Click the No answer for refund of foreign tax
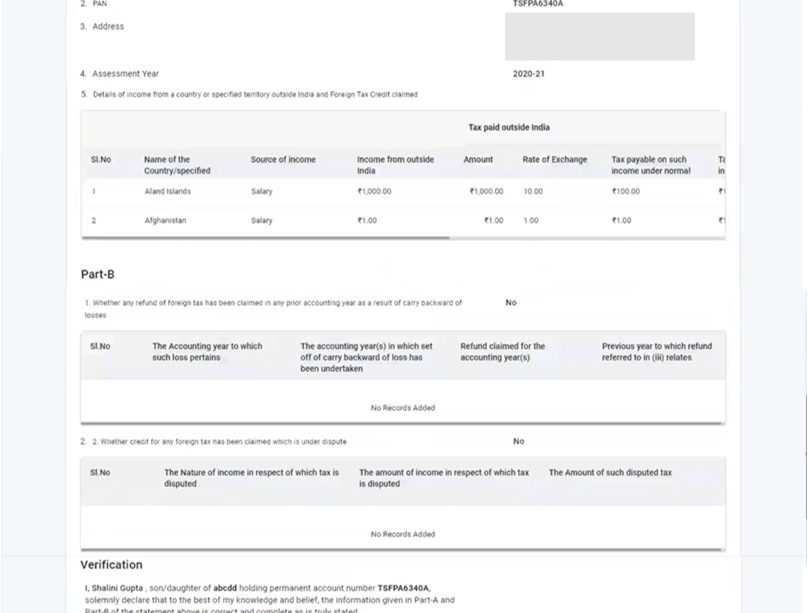The height and width of the screenshot is (613, 808). point(511,302)
